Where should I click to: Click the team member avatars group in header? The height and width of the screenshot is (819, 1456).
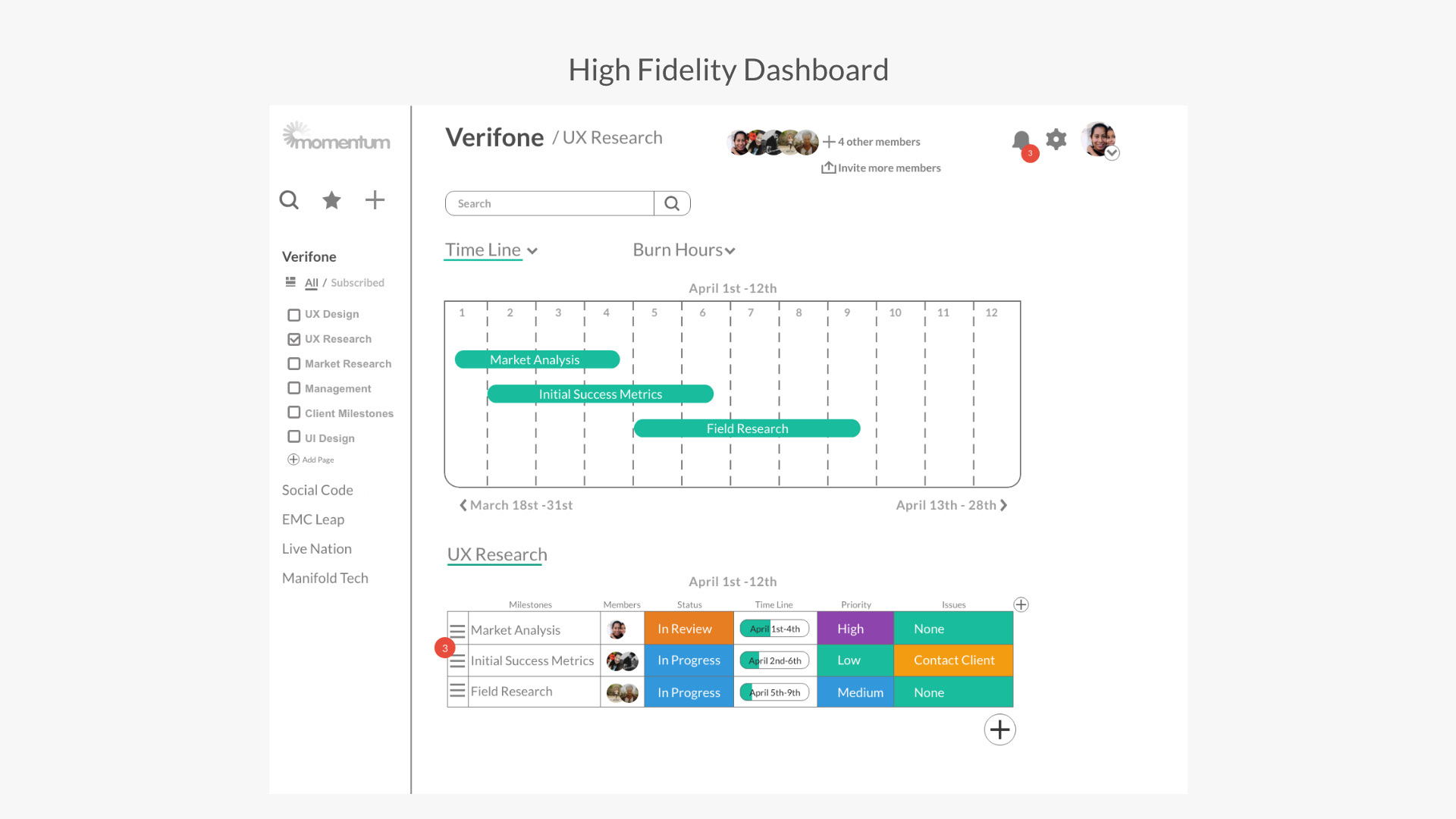[773, 142]
